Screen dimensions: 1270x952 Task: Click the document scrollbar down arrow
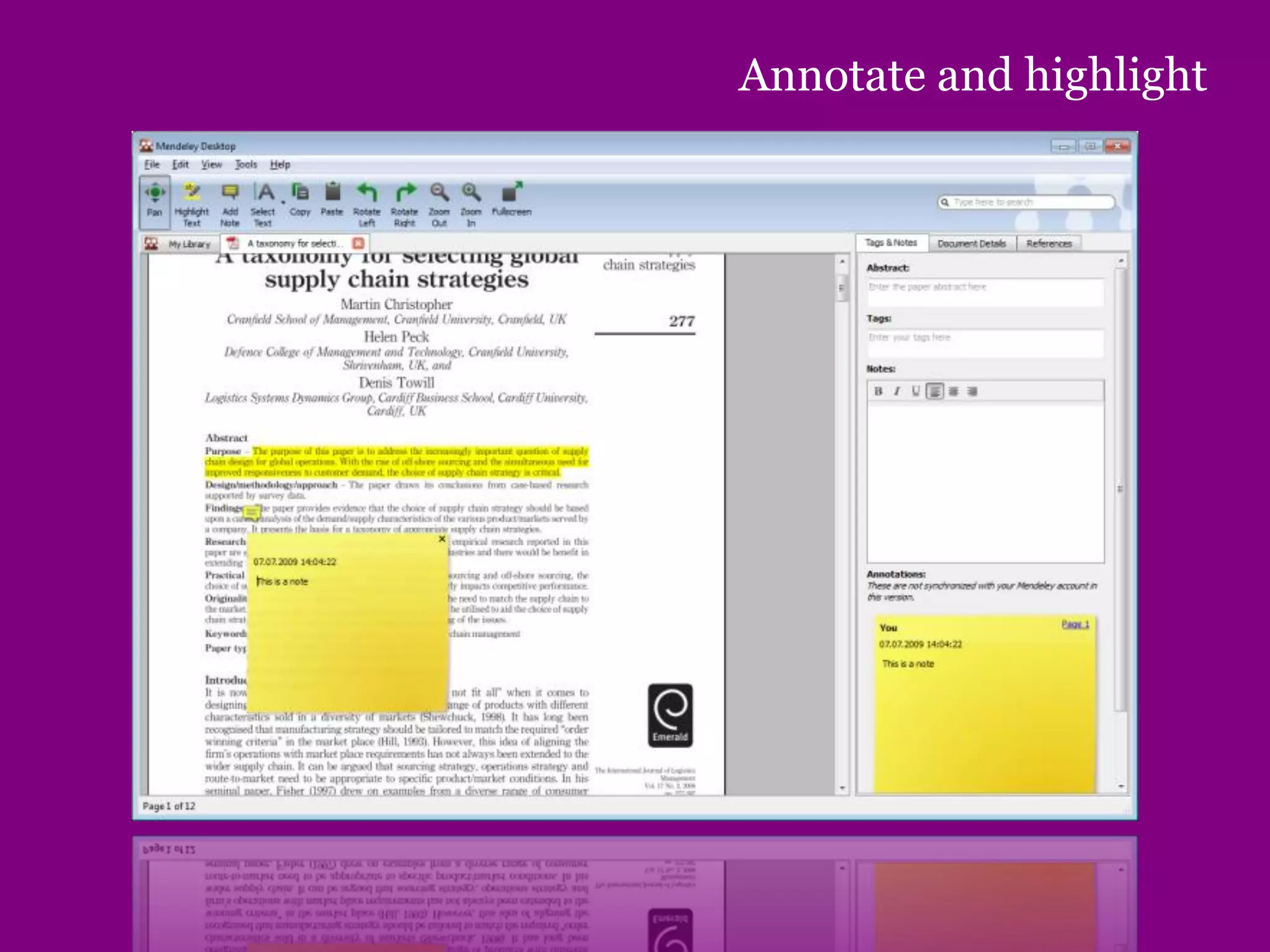pos(842,788)
